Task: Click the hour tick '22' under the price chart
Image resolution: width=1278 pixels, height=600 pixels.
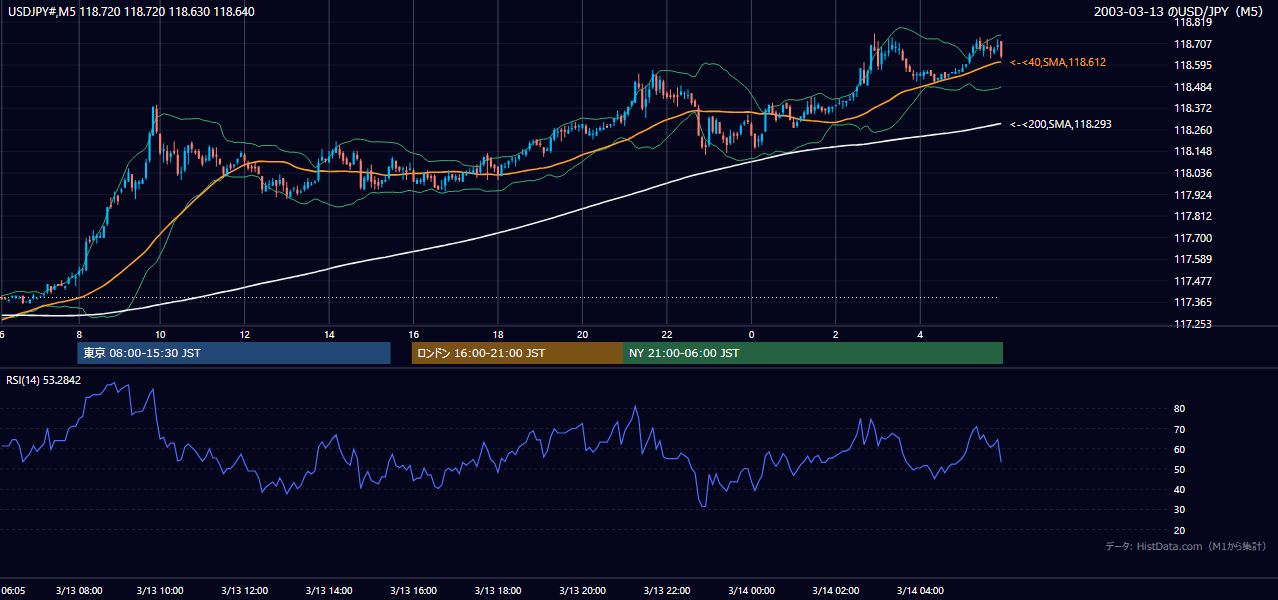Action: point(666,335)
